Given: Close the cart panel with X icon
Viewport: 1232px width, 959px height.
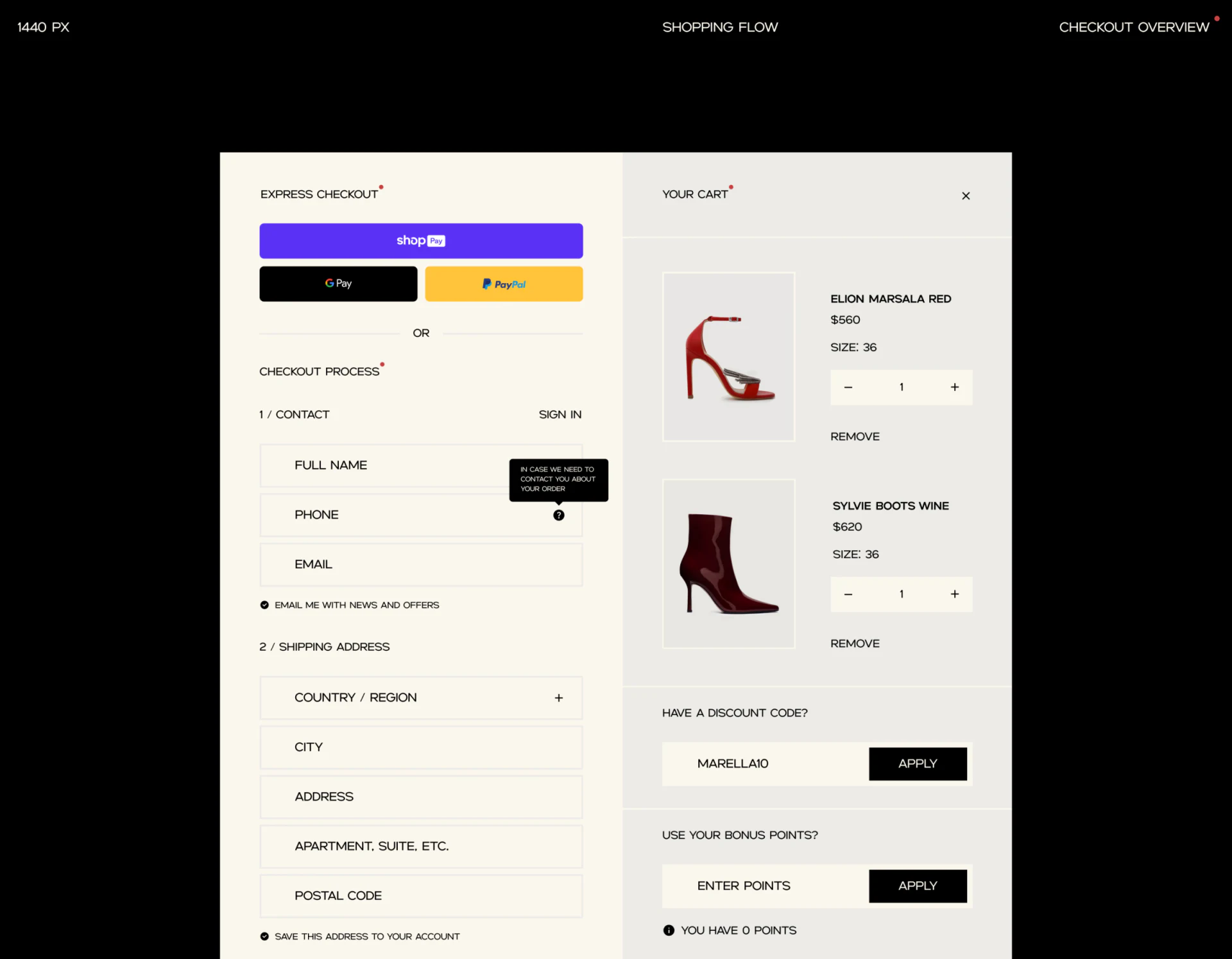Looking at the screenshot, I should click(x=966, y=196).
